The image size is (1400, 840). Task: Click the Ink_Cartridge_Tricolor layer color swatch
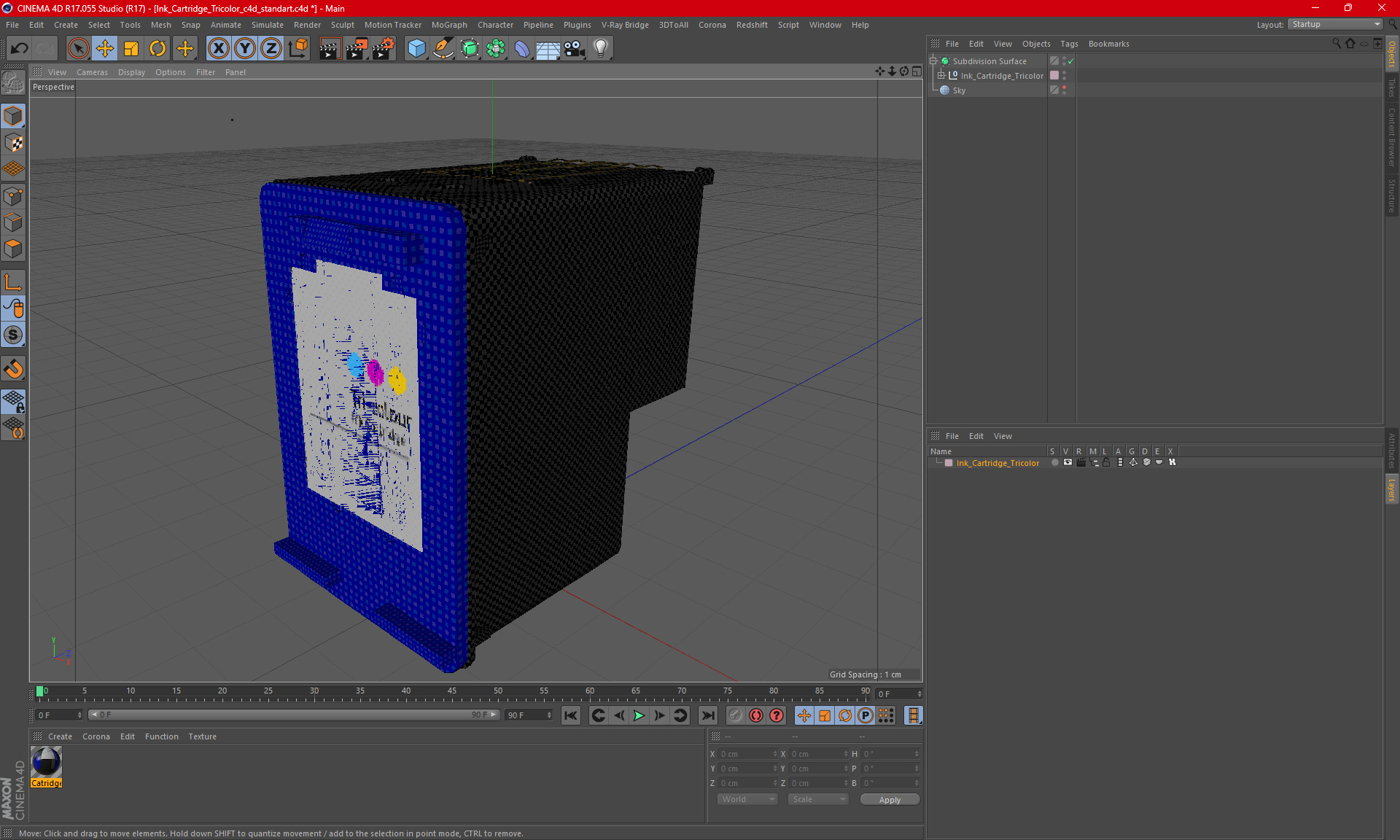coord(949,463)
